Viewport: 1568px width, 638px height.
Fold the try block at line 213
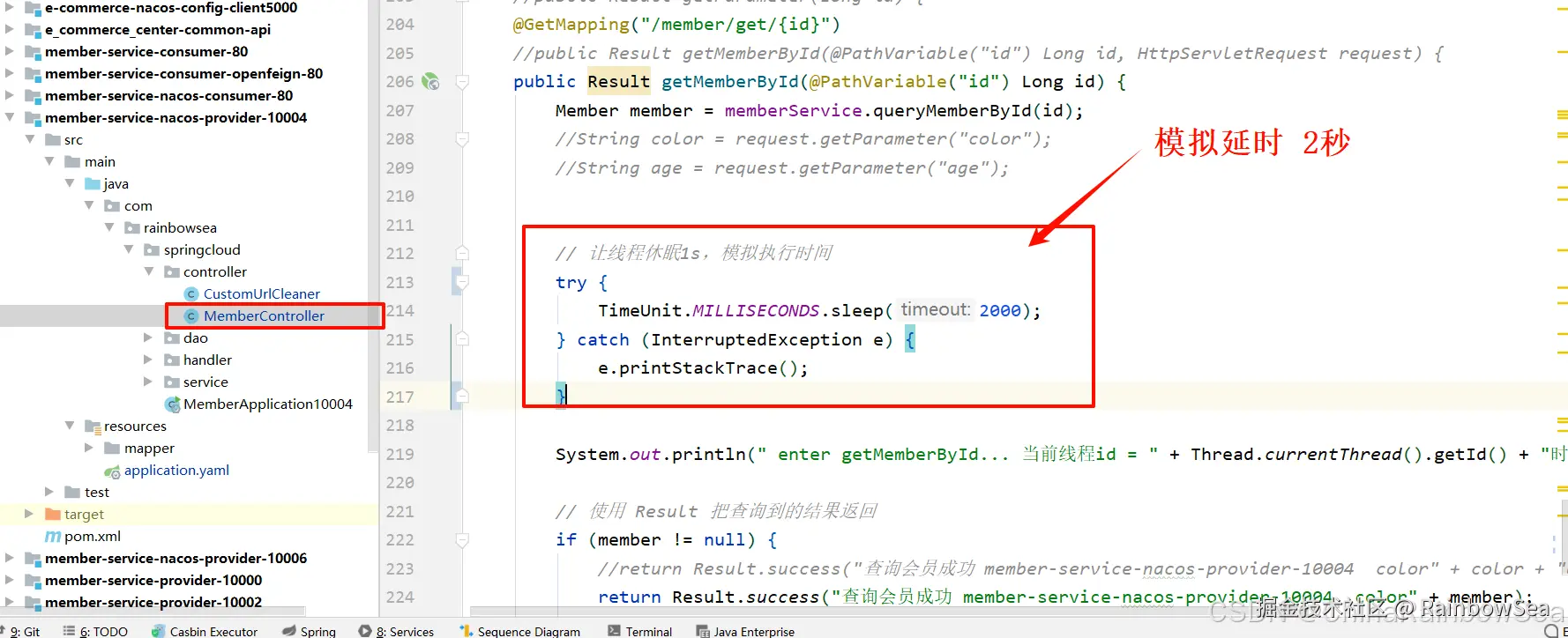461,282
